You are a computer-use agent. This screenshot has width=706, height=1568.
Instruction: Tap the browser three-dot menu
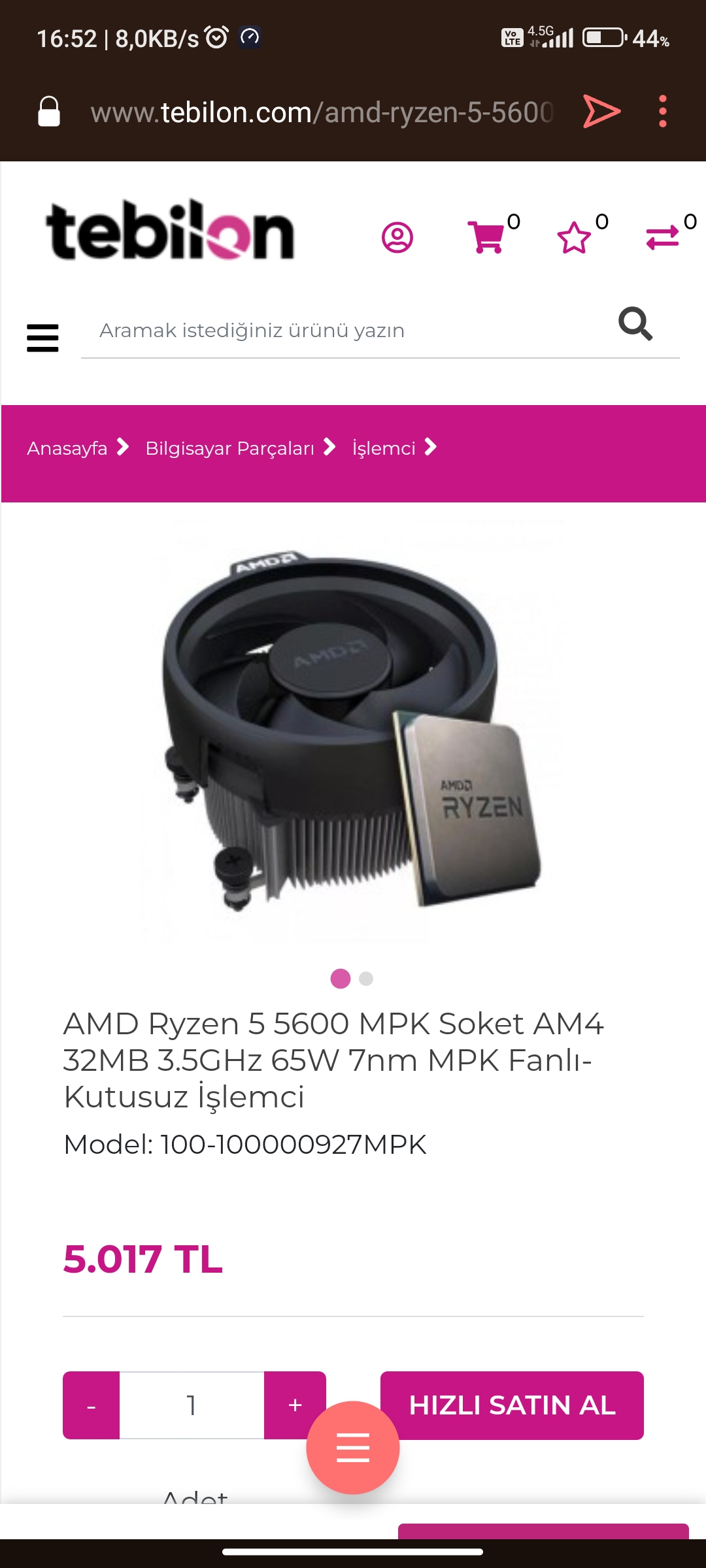(x=663, y=112)
